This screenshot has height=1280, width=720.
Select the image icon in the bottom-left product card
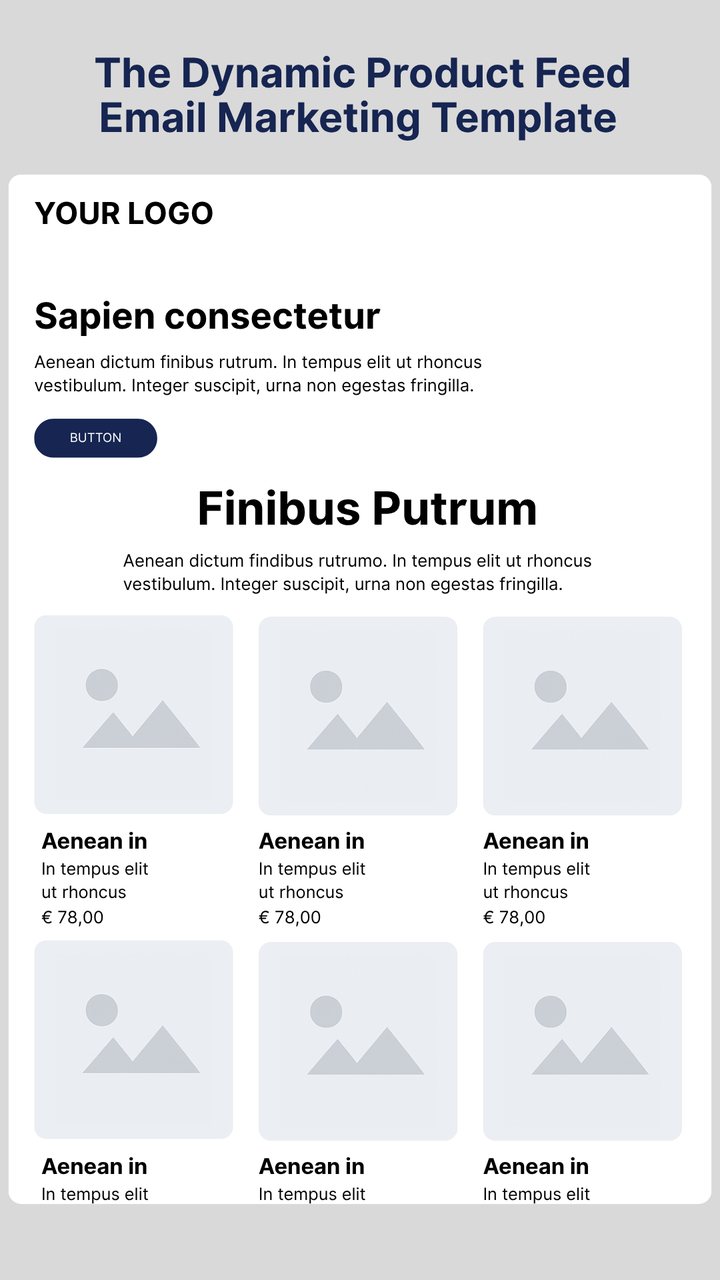coord(133,1040)
